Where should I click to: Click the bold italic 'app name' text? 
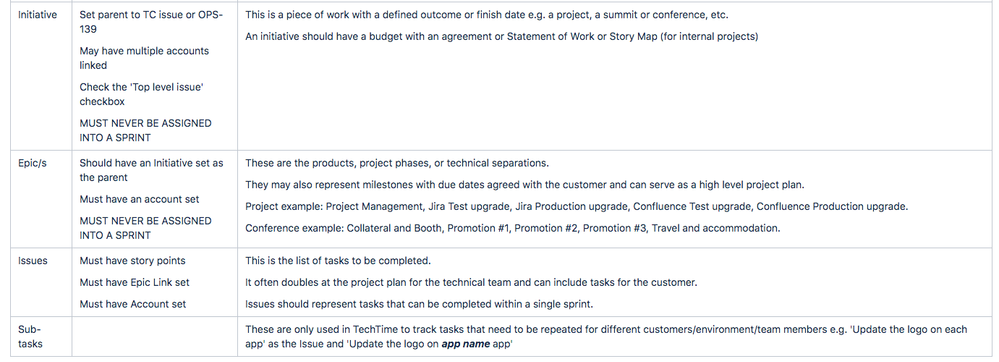(x=466, y=344)
